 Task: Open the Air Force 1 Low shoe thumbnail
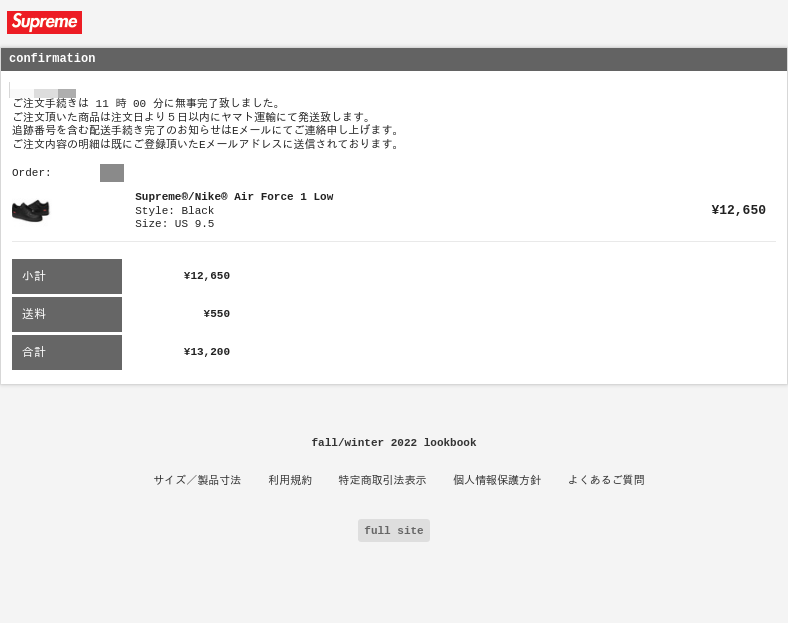(x=31, y=211)
